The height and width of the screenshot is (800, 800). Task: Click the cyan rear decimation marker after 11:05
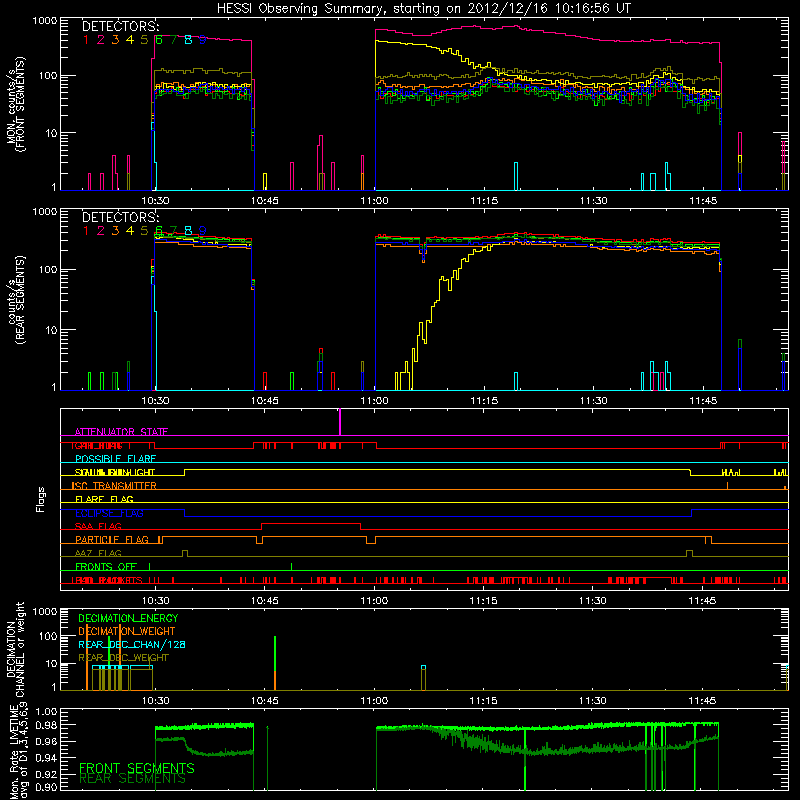tap(423, 667)
